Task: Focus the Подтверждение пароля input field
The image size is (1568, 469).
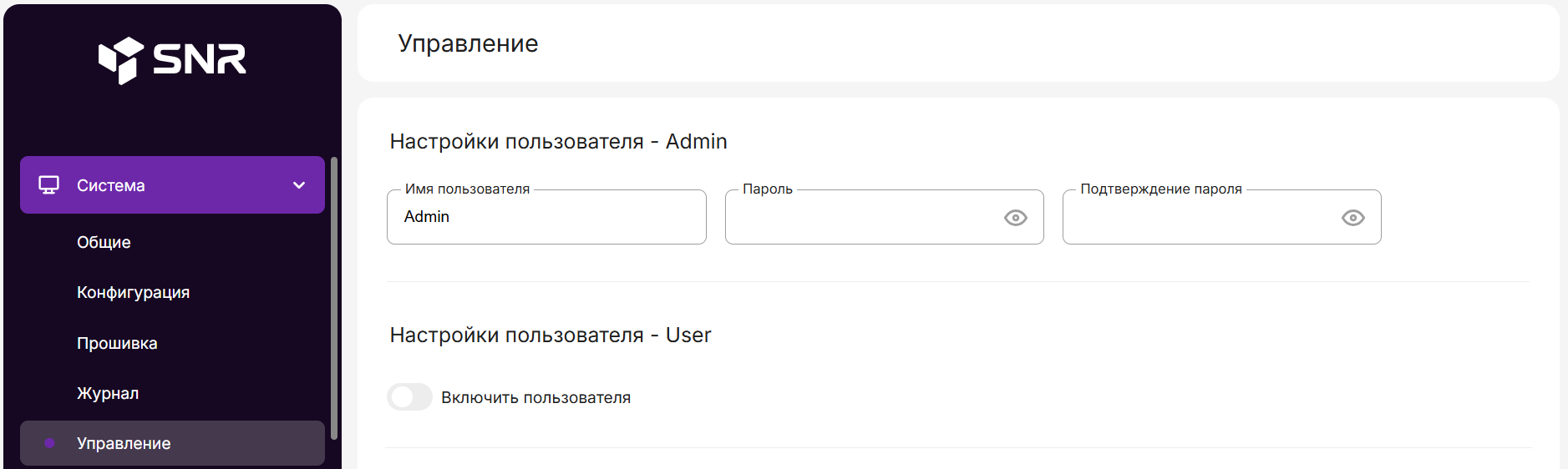Action: tap(1199, 217)
